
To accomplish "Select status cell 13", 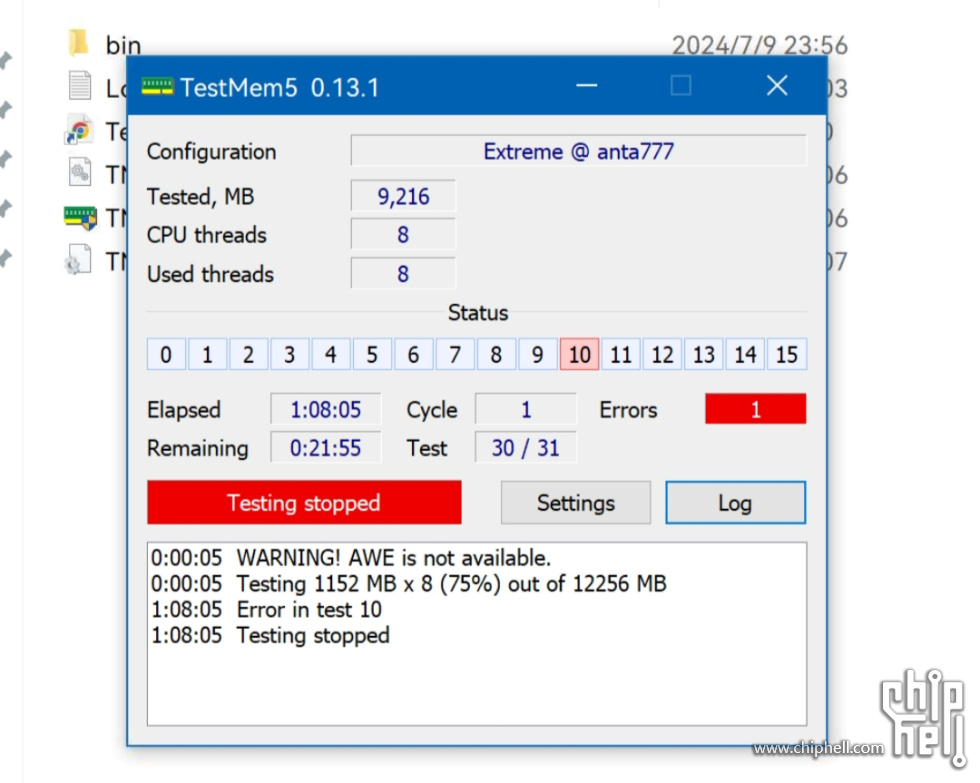I will (x=704, y=354).
